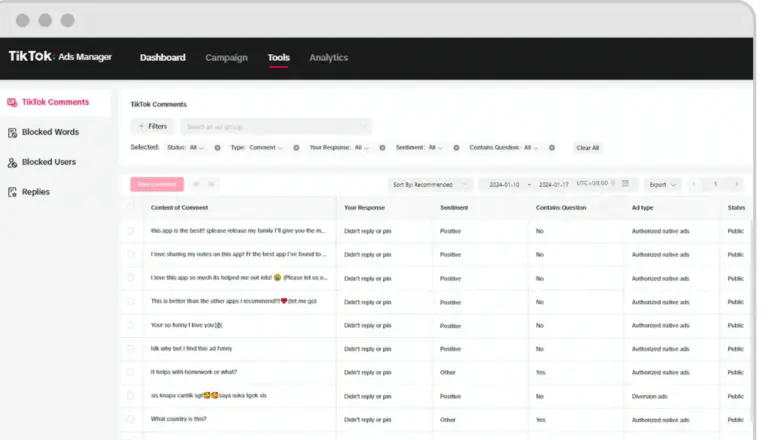The width and height of the screenshot is (768, 440).
Task: Click the "Idk why but I find this ad funny" comment
Action: [x=191, y=348]
